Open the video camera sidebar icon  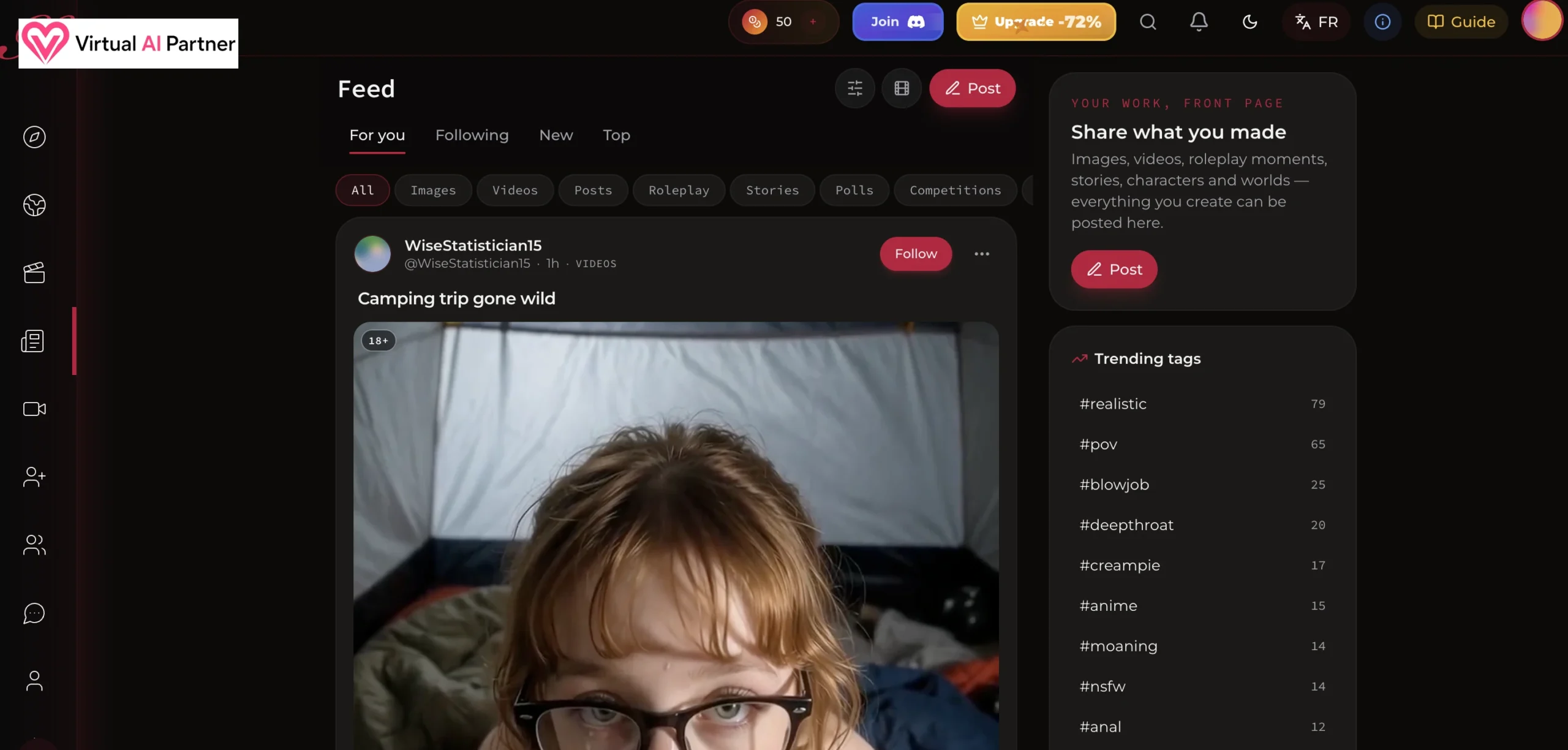tap(34, 409)
